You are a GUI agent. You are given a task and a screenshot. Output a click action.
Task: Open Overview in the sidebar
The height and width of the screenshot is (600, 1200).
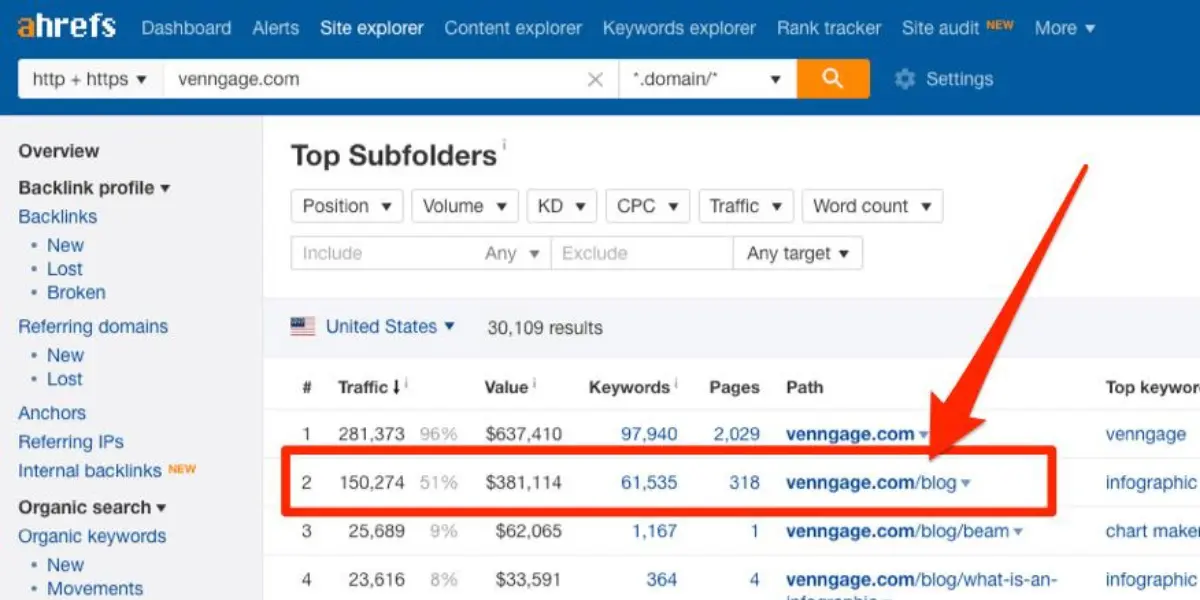coord(59,151)
